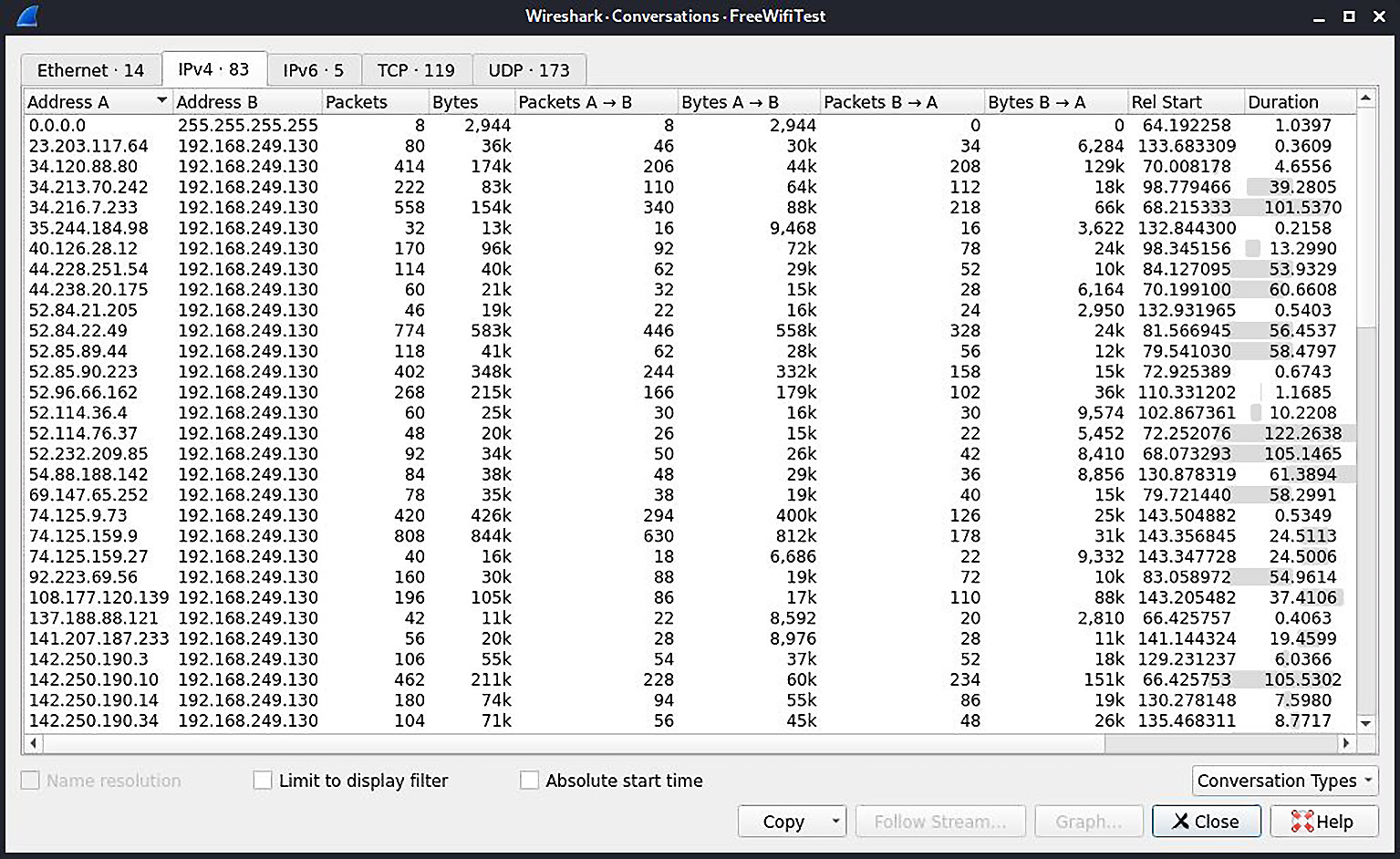This screenshot has height=859, width=1400.
Task: Select the 52.114.76.37 address cell
Action: 83,433
